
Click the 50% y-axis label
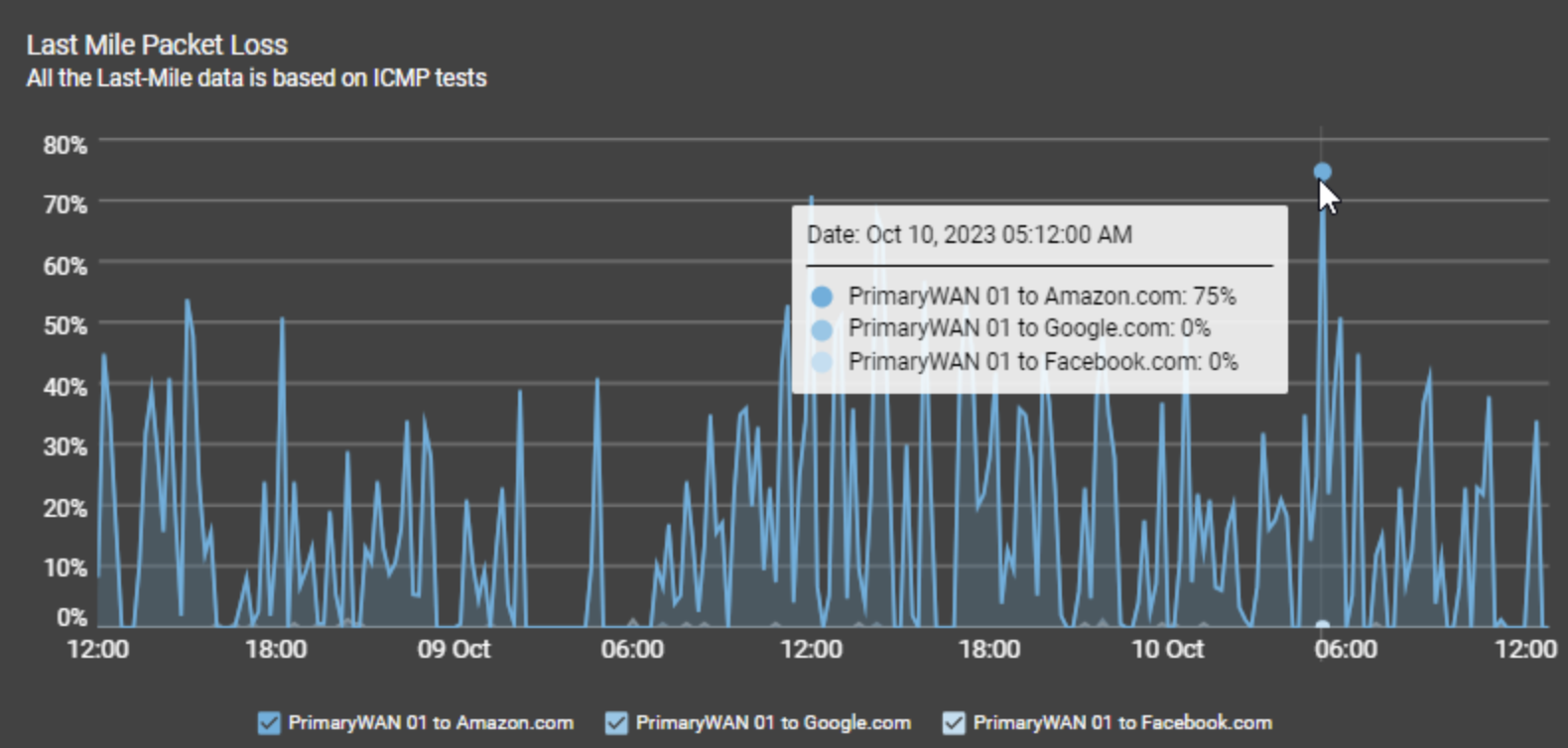65,326
